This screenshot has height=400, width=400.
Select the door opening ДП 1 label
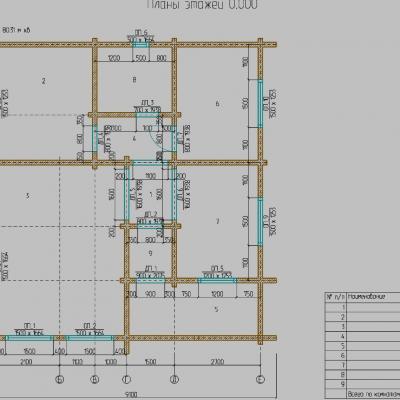click(x=151, y=268)
